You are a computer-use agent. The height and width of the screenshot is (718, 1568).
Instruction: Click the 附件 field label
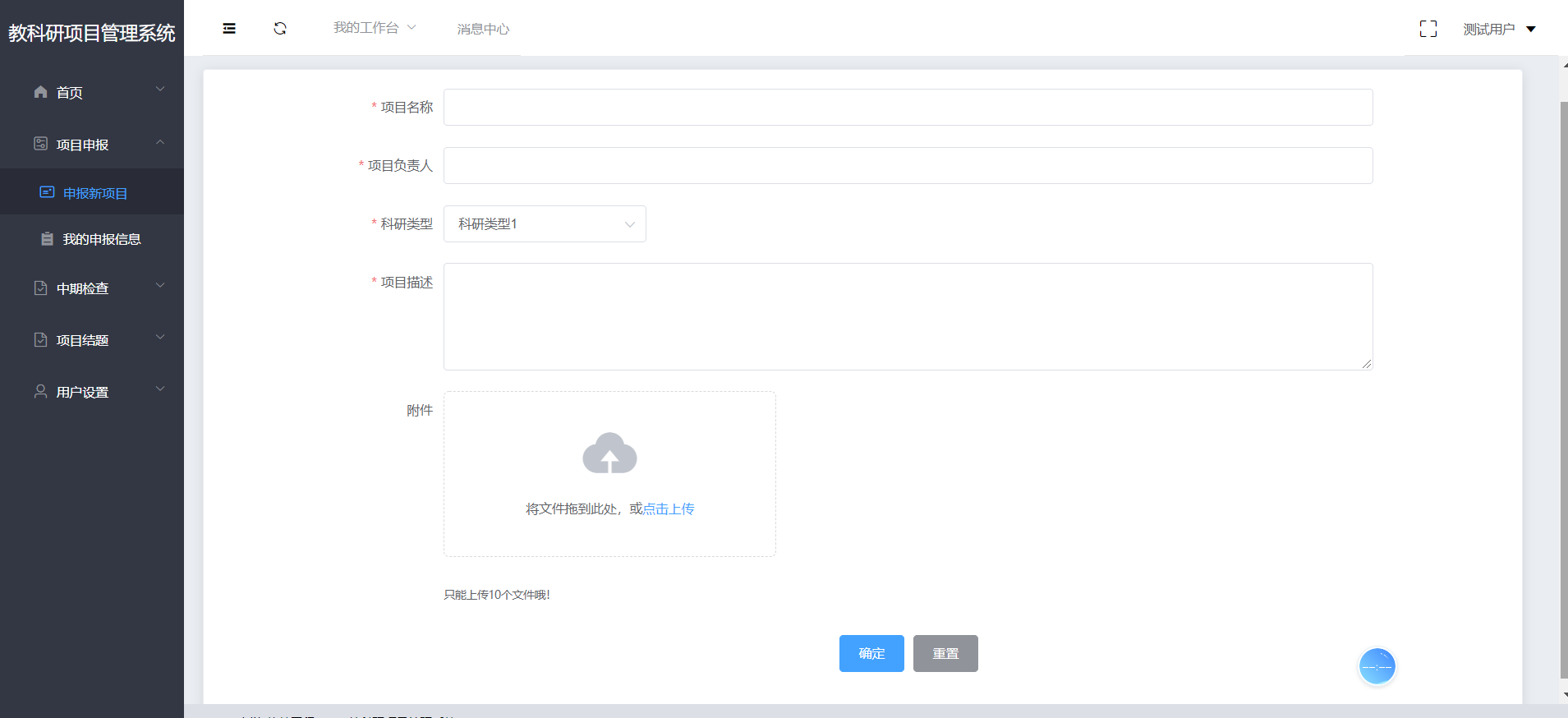pos(420,411)
